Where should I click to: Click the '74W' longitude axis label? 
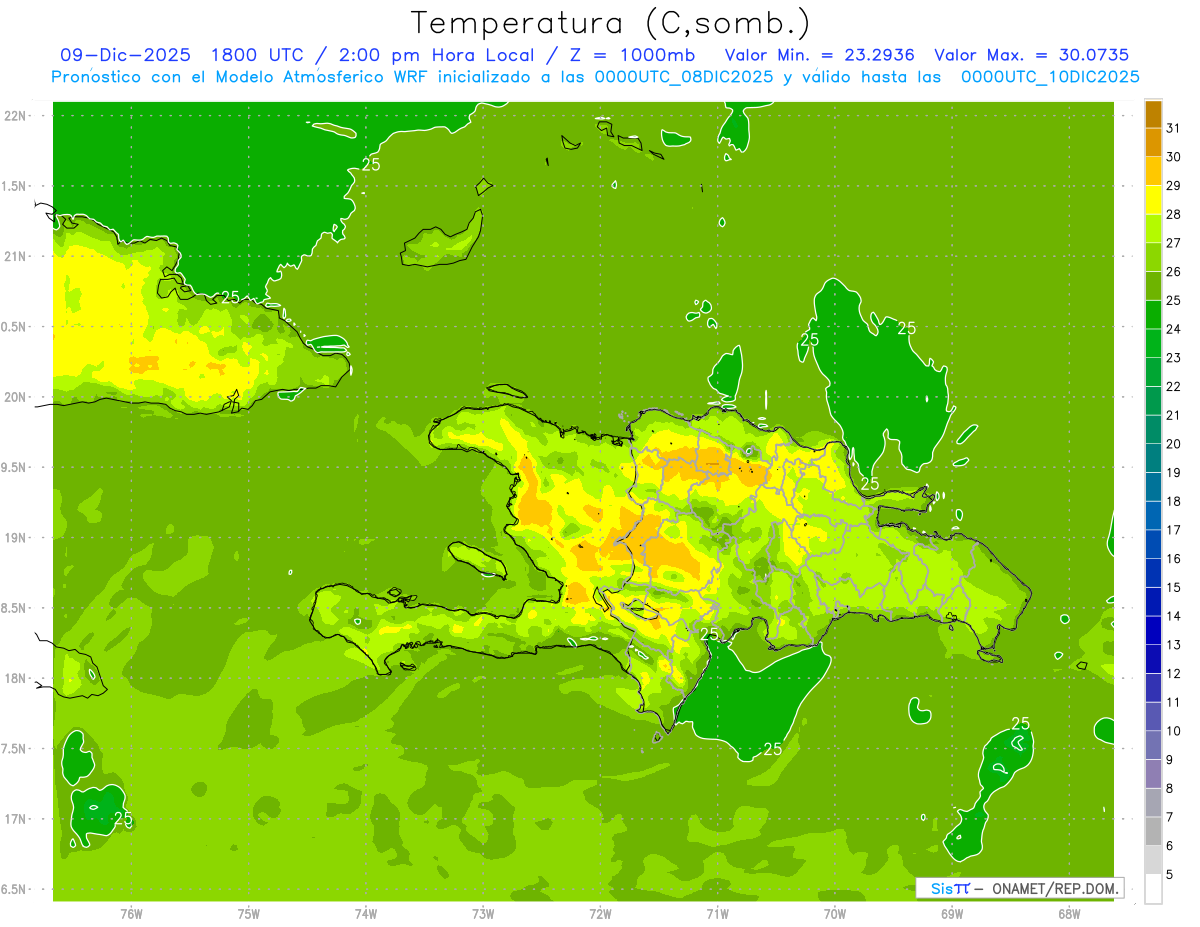pos(366,913)
